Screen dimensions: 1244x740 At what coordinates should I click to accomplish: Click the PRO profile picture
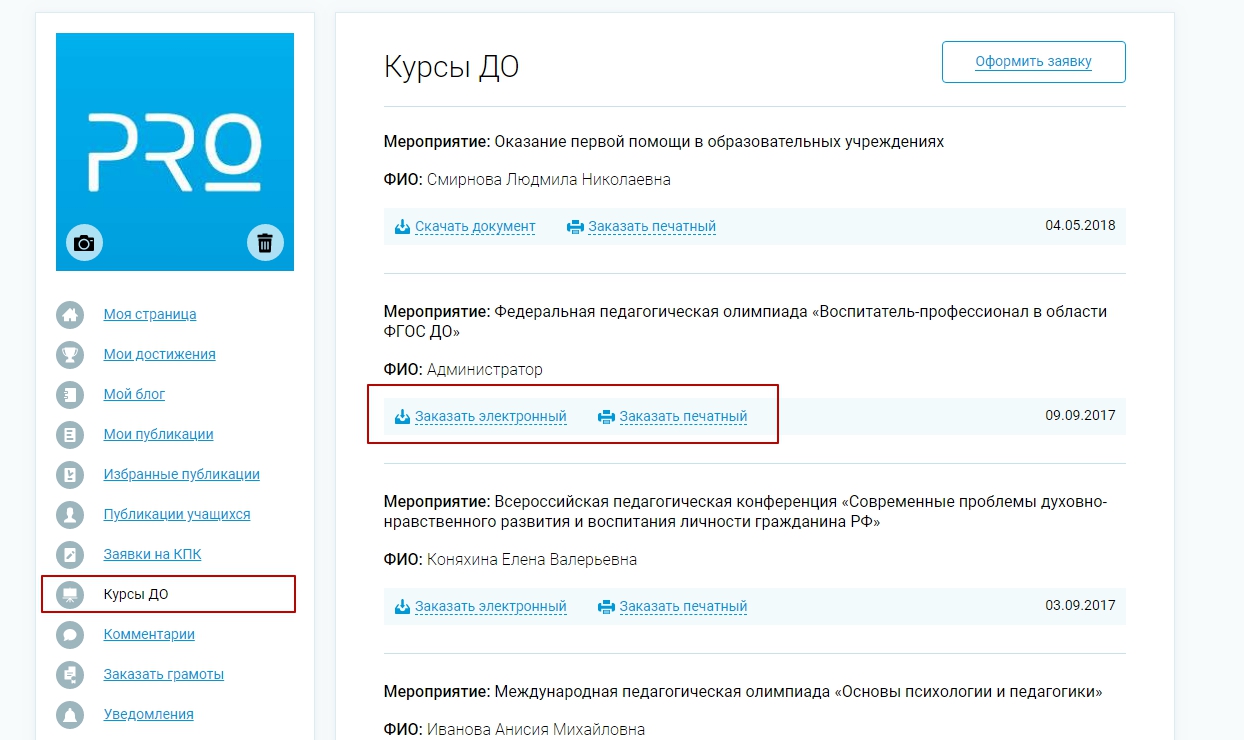point(175,140)
